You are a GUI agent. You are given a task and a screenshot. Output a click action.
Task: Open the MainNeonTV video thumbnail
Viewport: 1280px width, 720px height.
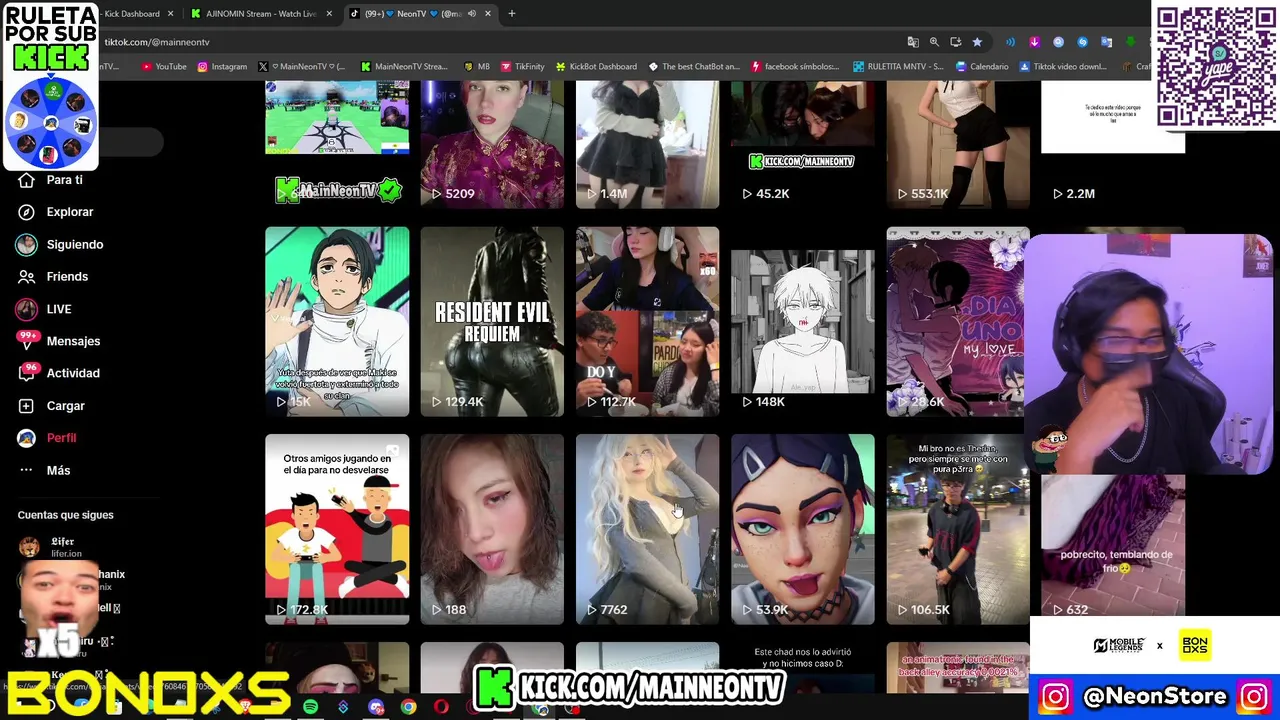point(337,145)
